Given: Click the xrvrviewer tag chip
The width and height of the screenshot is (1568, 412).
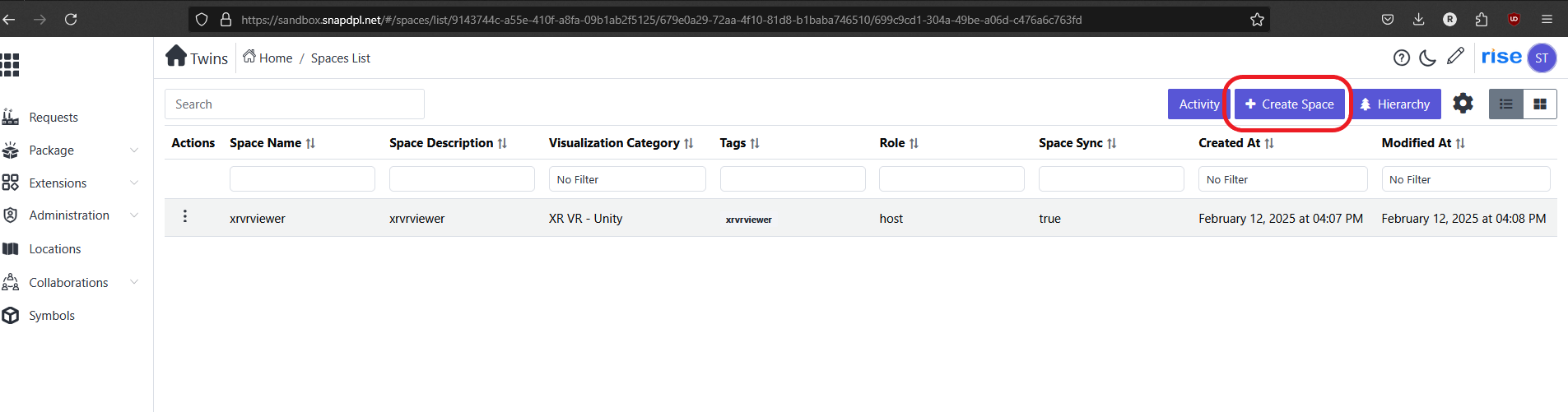Looking at the screenshot, I should coord(748,220).
